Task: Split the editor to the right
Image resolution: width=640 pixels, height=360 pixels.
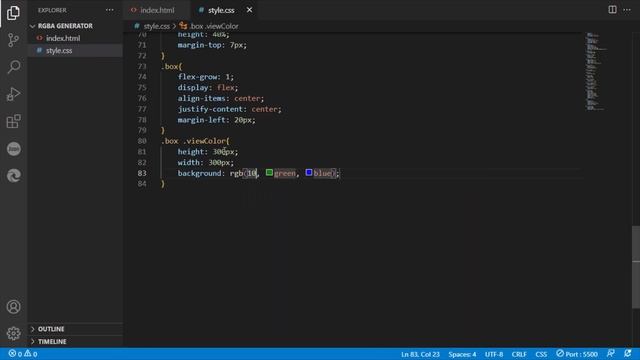Action: [x=612, y=9]
